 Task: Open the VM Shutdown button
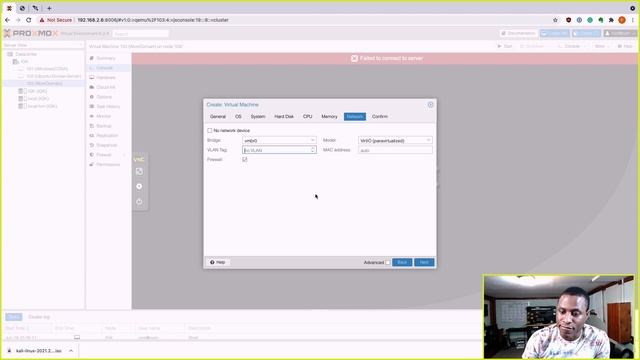(532, 47)
